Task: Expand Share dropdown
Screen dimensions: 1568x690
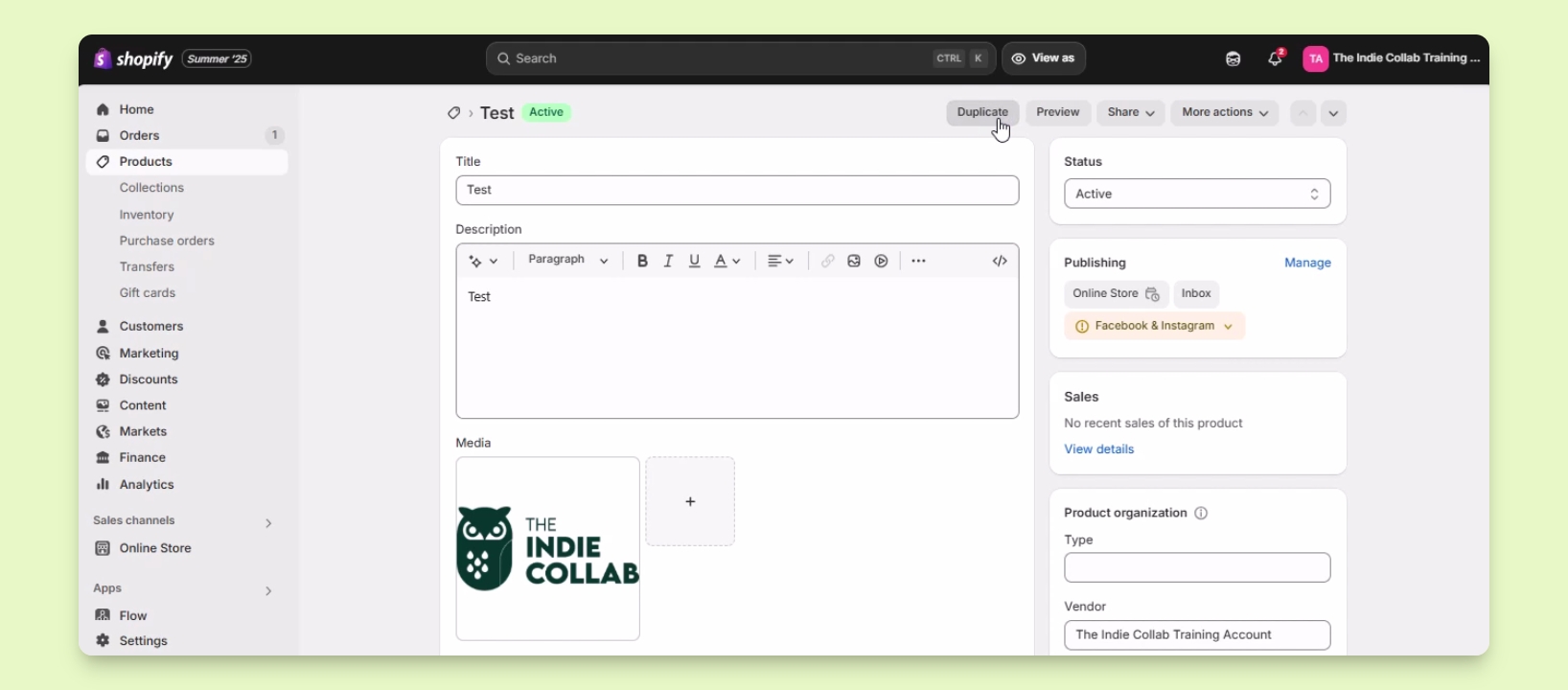Action: [x=1131, y=113]
